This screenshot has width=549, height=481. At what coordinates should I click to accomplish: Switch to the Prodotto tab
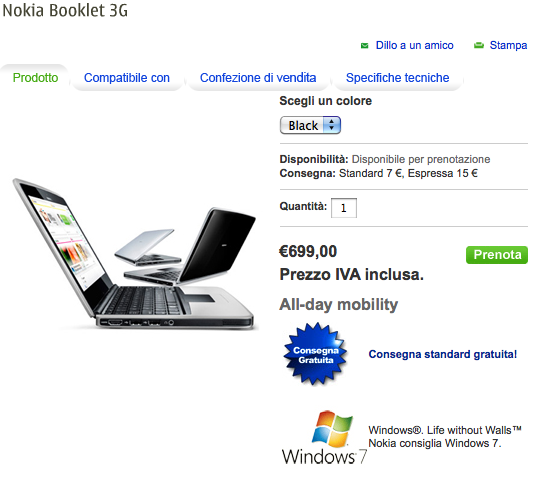[35, 78]
